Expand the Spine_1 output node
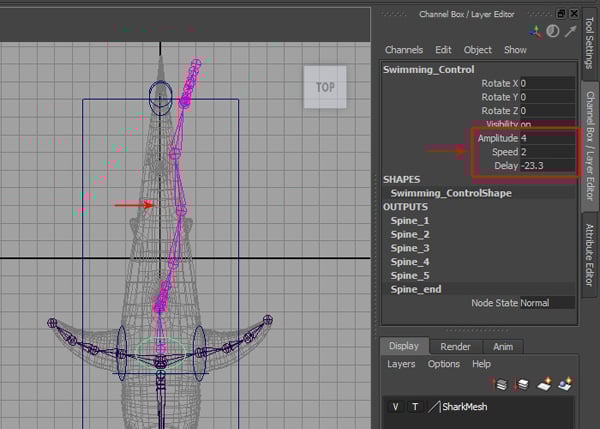This screenshot has height=429, width=600. pos(410,220)
